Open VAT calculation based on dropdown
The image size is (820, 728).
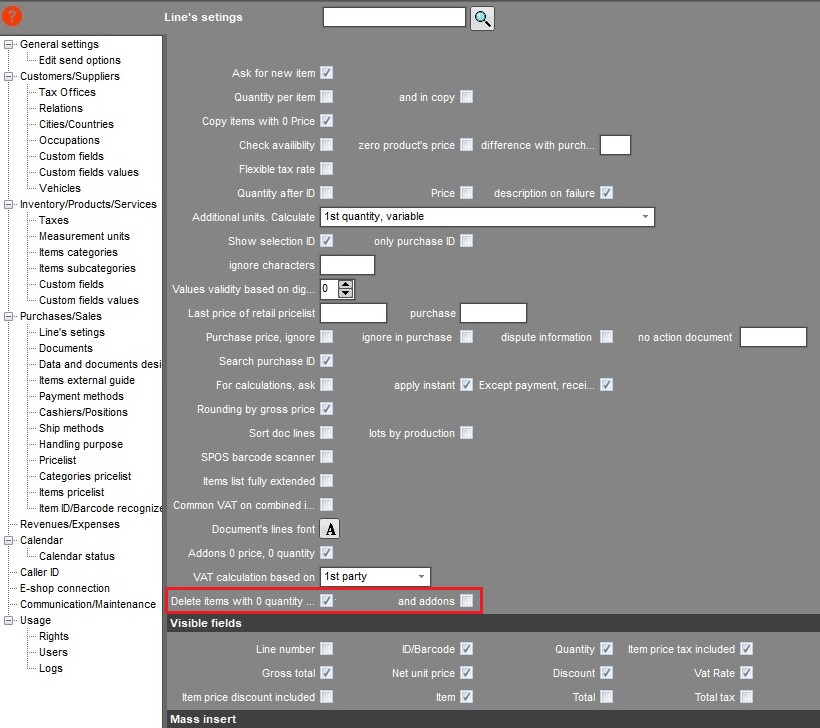(x=375, y=577)
